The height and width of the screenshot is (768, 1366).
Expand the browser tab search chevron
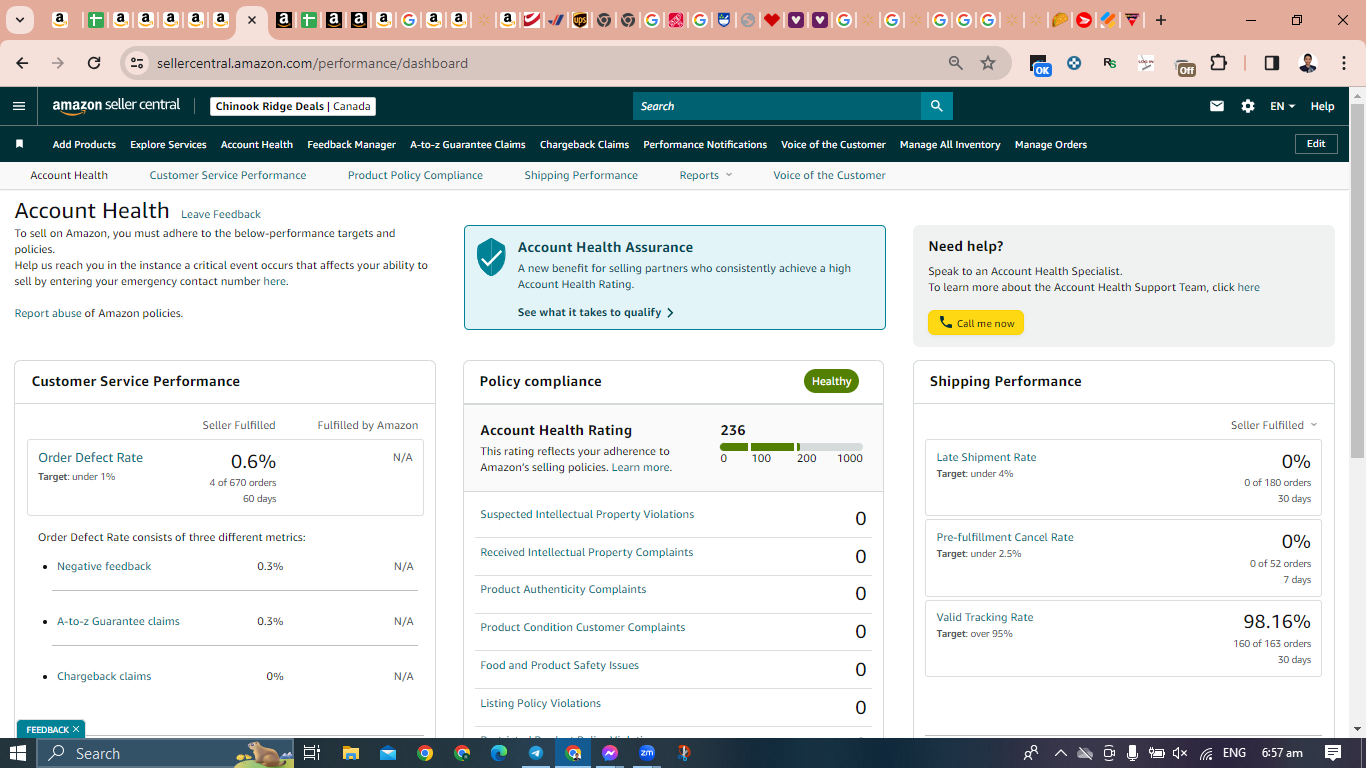20,20
